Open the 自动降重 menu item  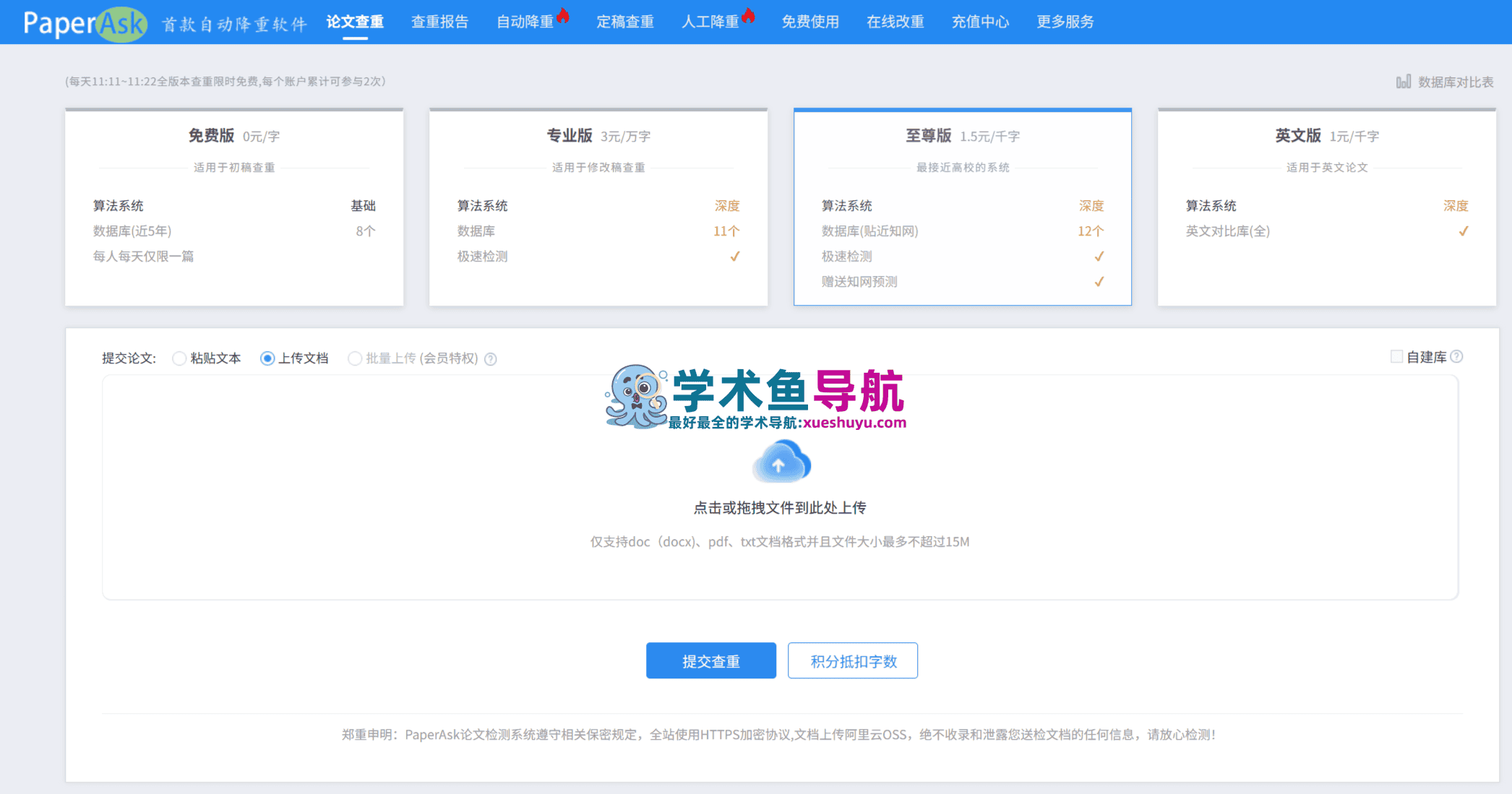coord(525,22)
